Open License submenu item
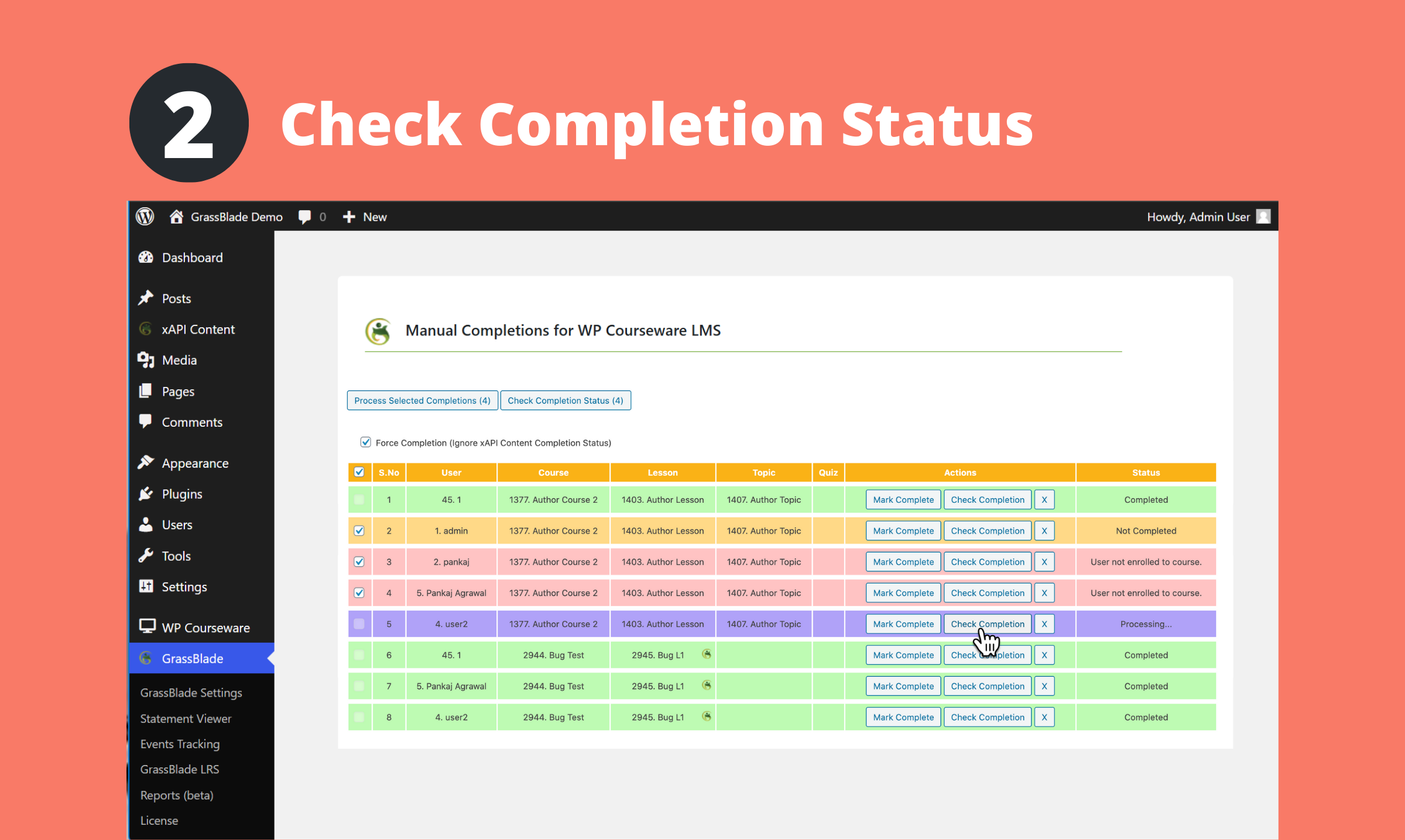Viewport: 1405px width, 840px height. click(159, 821)
